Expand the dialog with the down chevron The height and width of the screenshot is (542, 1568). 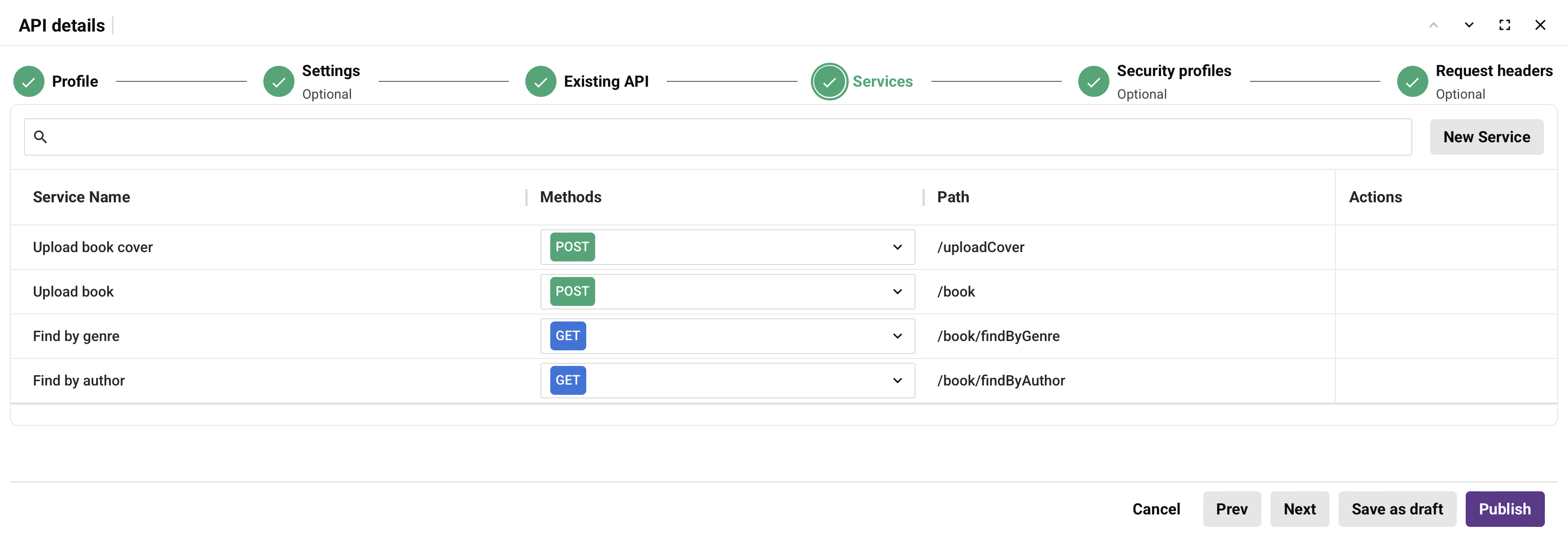(x=1469, y=25)
